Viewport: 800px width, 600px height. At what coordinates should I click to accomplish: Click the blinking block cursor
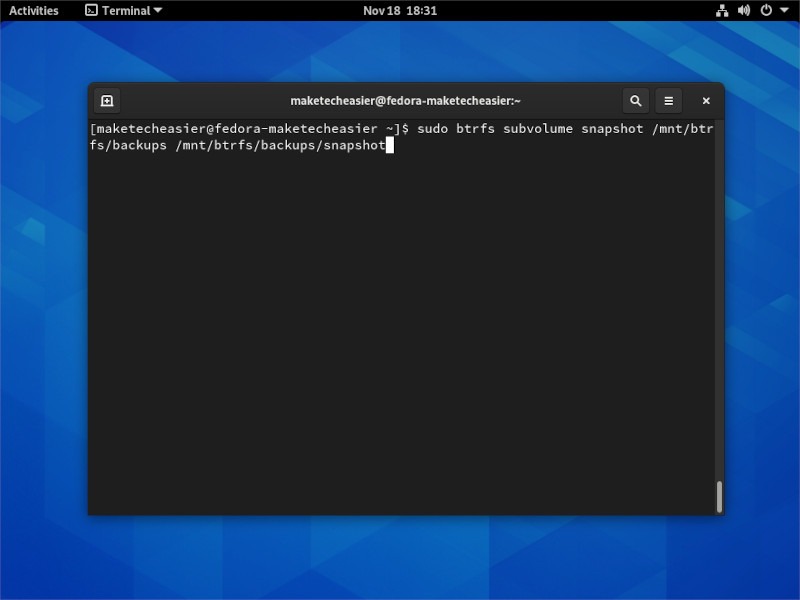pos(390,145)
